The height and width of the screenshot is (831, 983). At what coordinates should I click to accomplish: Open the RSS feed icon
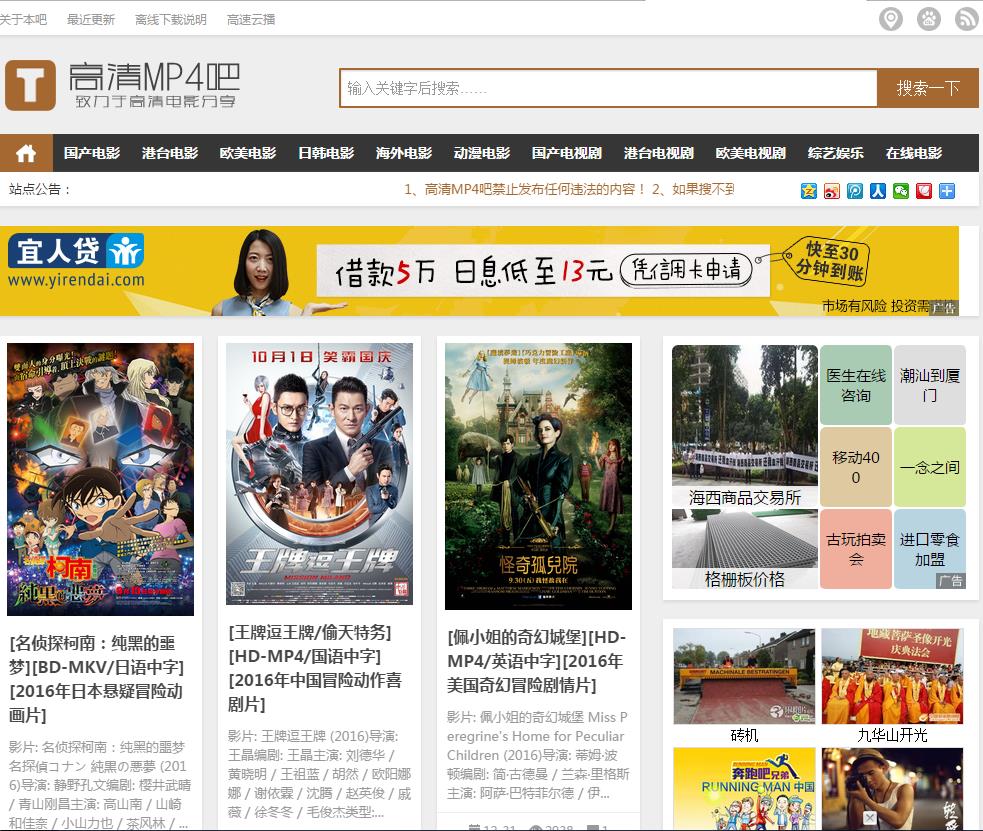(x=966, y=19)
